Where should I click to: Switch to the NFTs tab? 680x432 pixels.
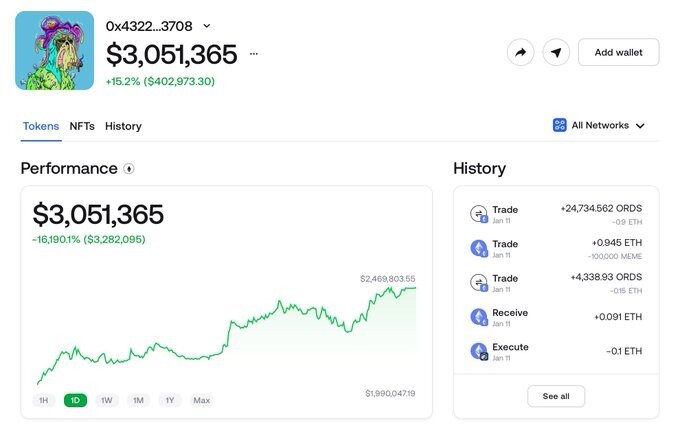(82, 126)
